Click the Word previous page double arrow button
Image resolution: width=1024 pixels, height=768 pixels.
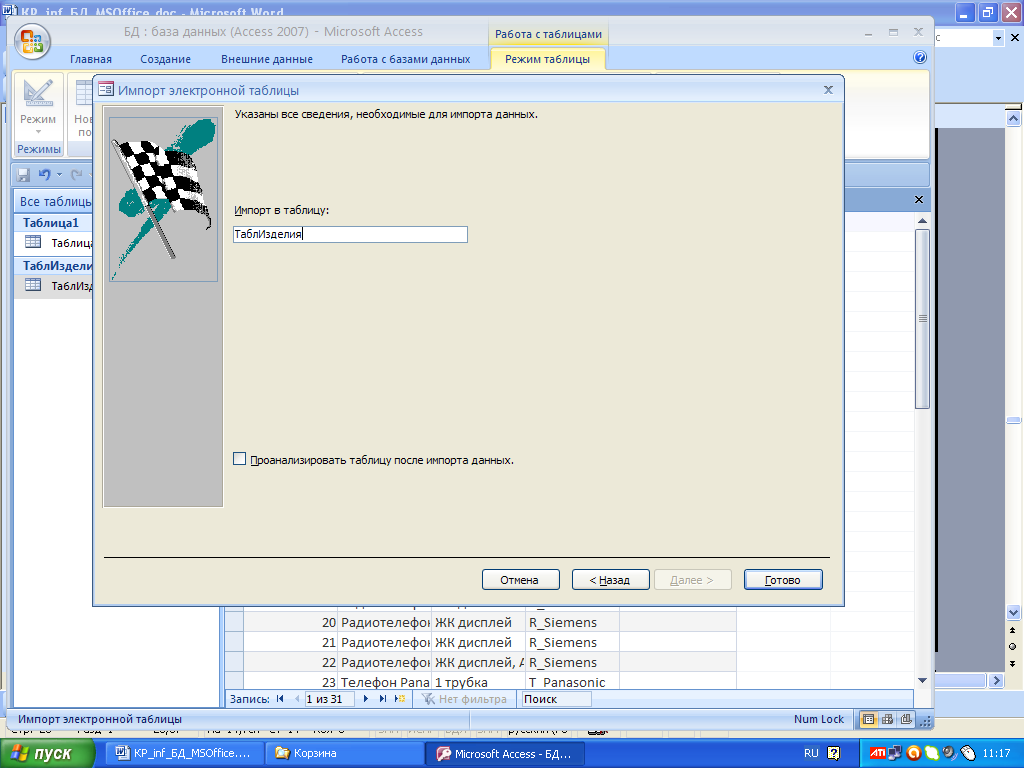point(1012,630)
